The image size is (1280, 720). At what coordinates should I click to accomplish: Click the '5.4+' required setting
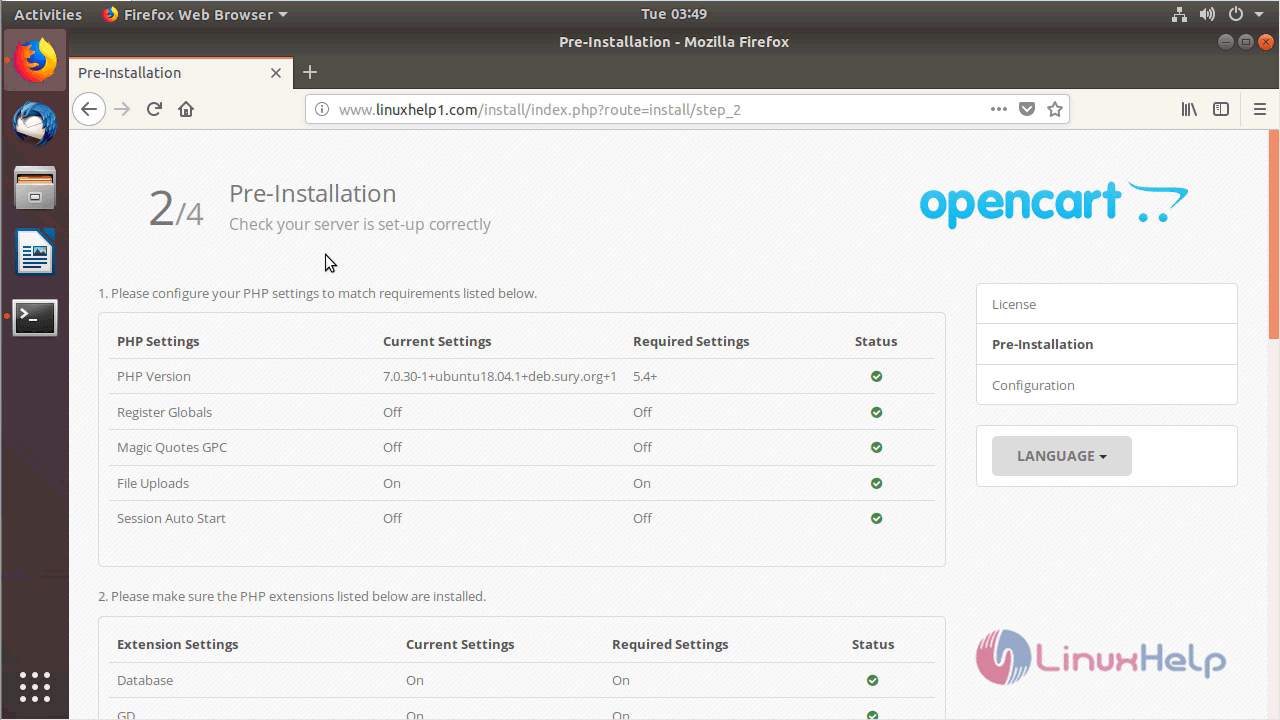click(x=645, y=376)
